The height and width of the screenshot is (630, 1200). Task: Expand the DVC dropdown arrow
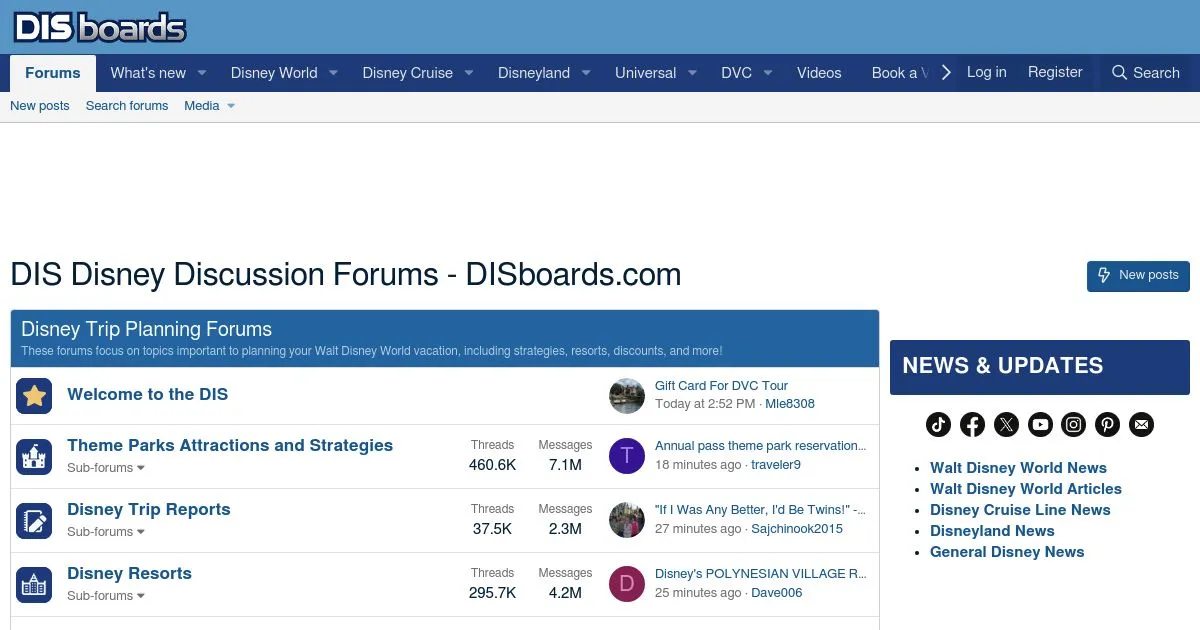click(768, 73)
